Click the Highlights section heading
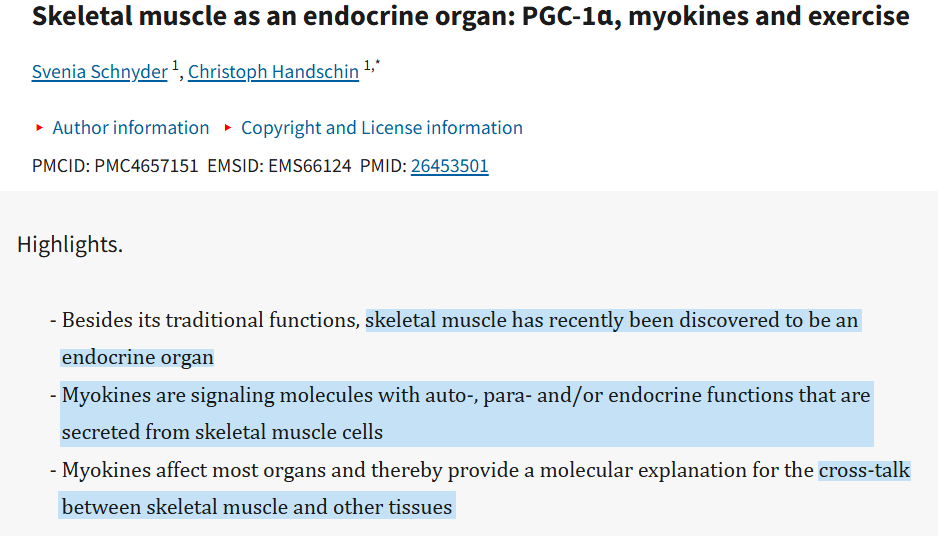 (x=70, y=245)
